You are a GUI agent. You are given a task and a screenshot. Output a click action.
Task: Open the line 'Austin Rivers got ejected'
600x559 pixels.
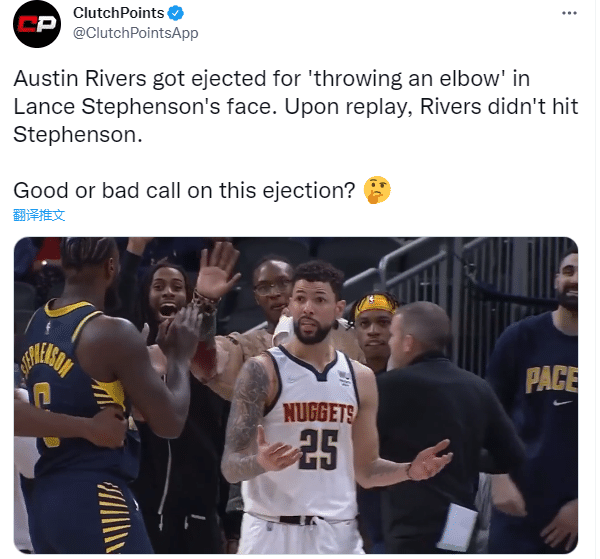click(x=272, y=78)
